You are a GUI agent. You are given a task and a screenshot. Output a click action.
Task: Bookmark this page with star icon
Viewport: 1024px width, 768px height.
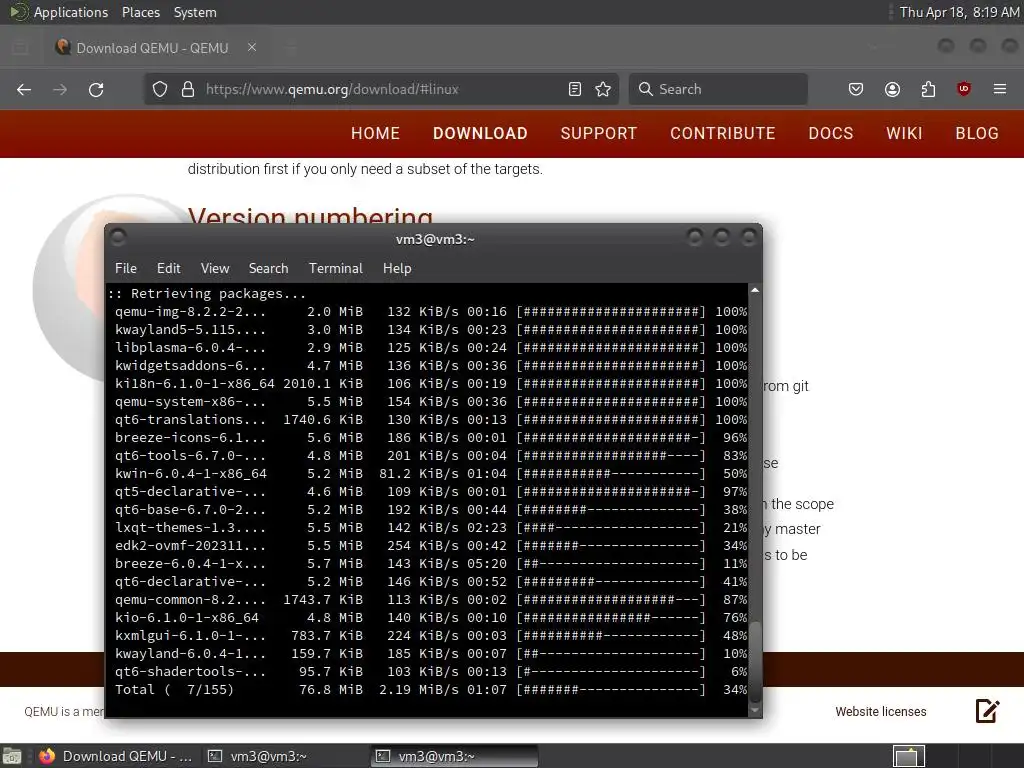point(603,89)
